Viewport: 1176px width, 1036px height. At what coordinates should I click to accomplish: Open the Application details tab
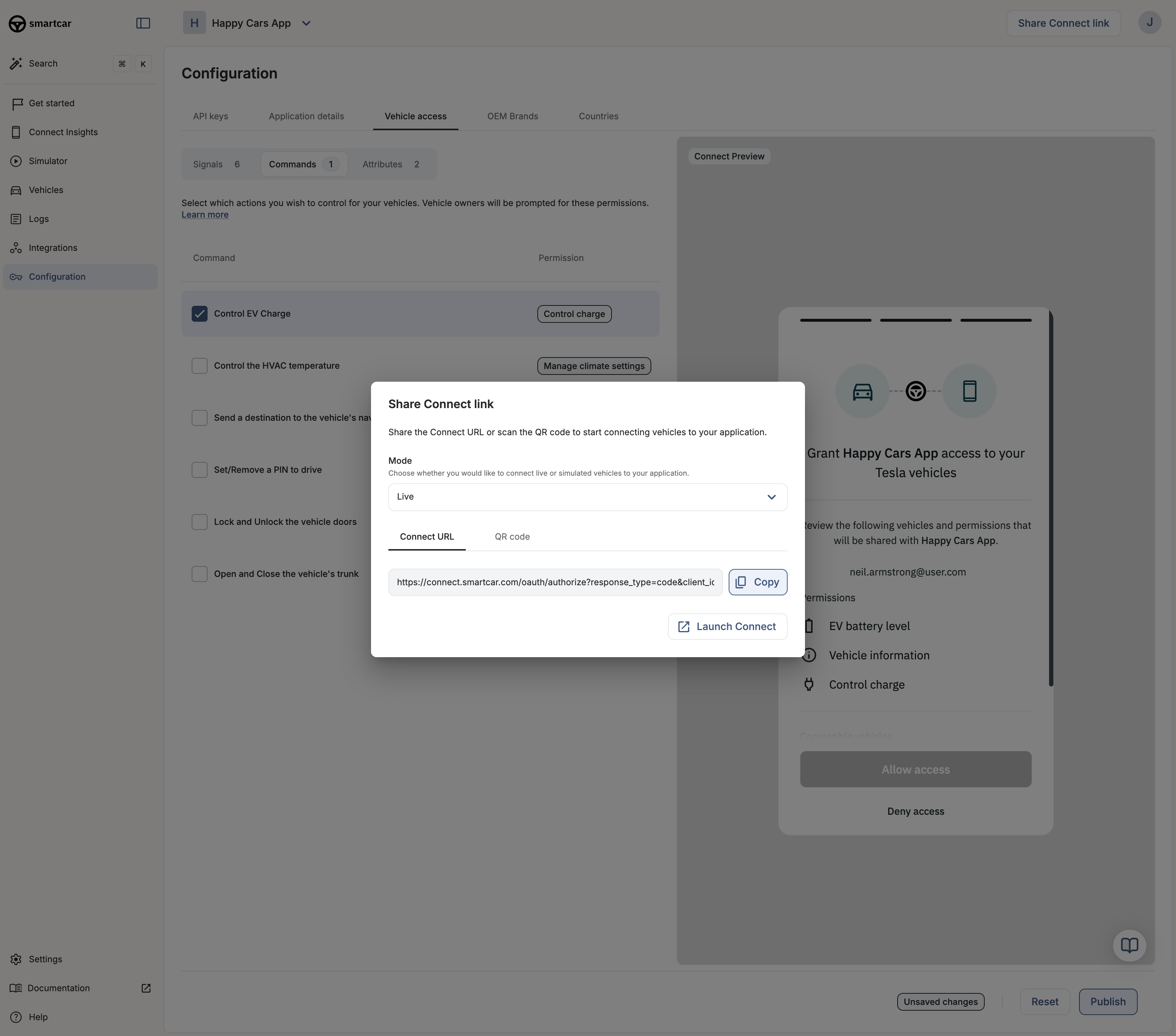[x=306, y=116]
